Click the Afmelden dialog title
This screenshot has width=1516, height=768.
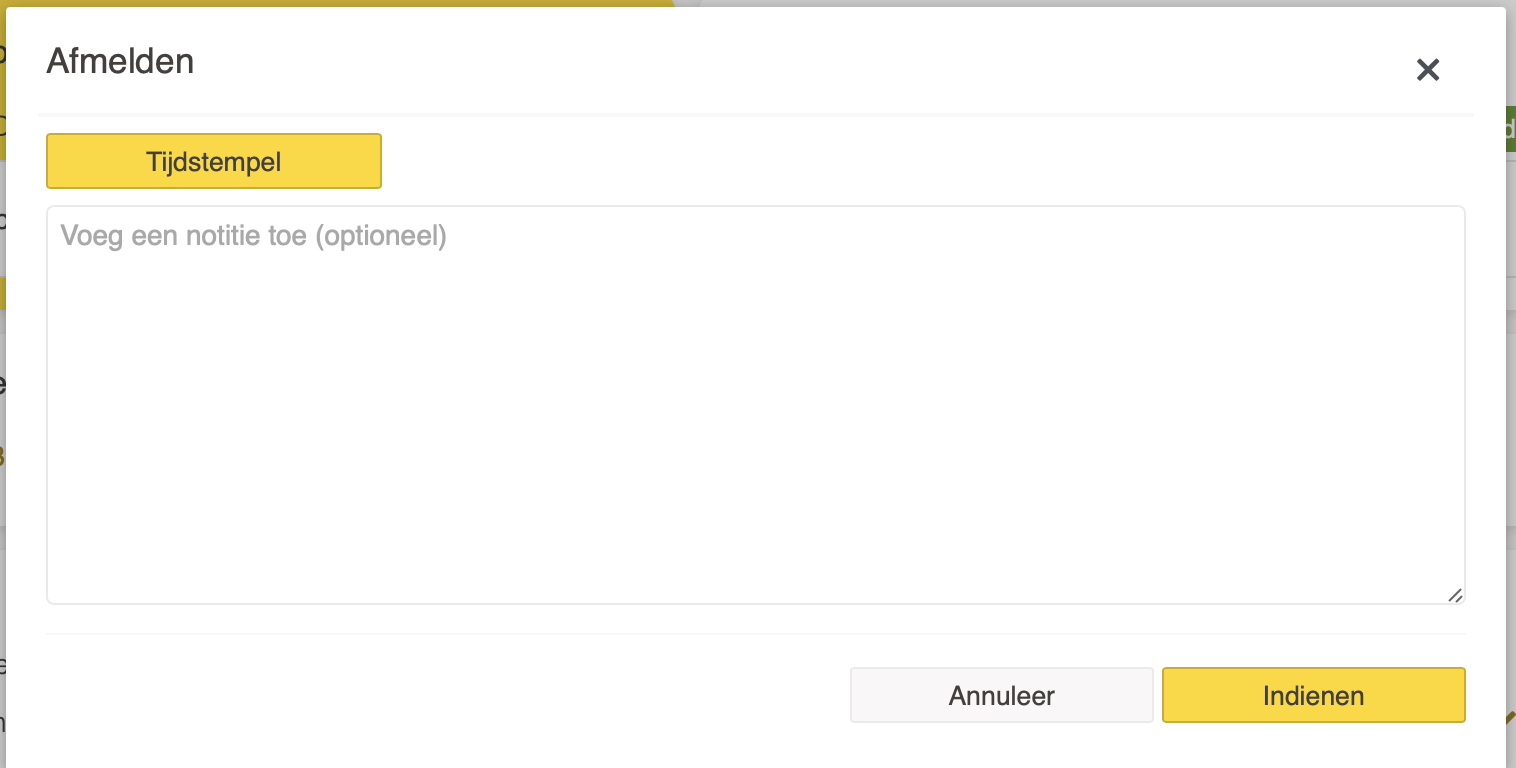pyautogui.click(x=120, y=62)
